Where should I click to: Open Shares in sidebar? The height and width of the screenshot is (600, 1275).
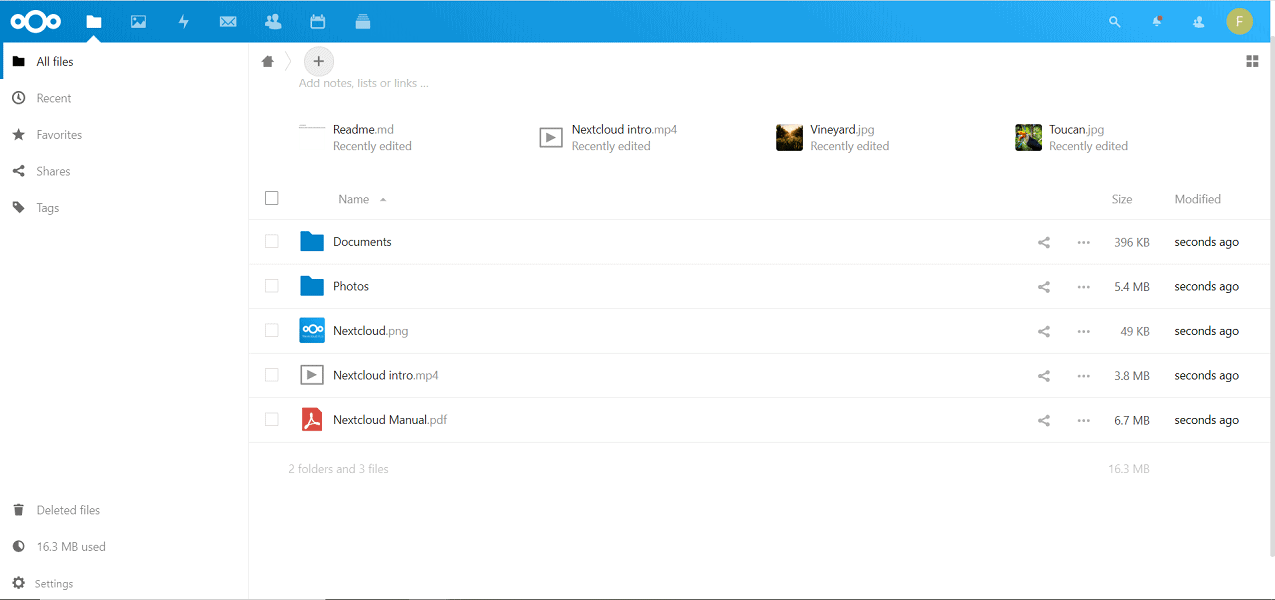[124, 171]
